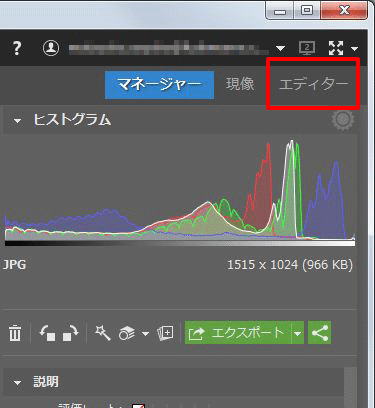The image size is (375, 408).
Task: Click the histogram graph
Action: (x=180, y=191)
